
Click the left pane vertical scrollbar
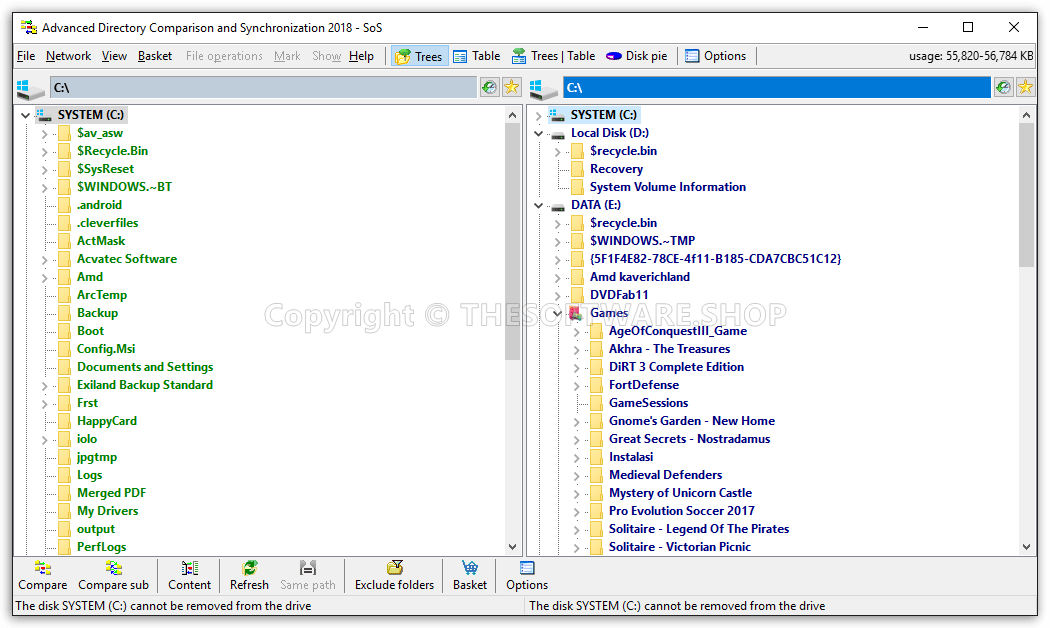pyautogui.click(x=513, y=242)
